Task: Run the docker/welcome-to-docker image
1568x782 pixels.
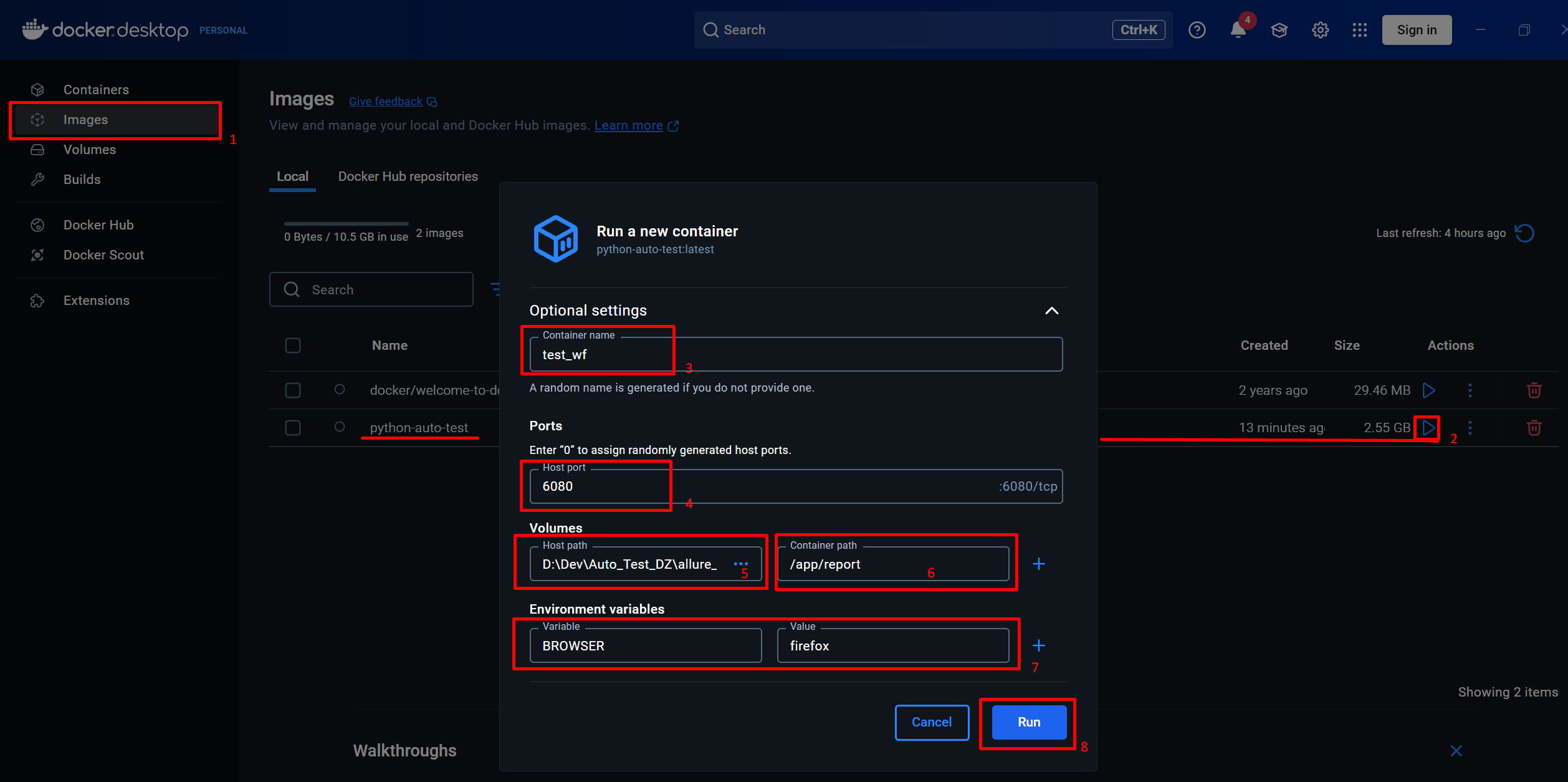Action: [x=1429, y=390]
